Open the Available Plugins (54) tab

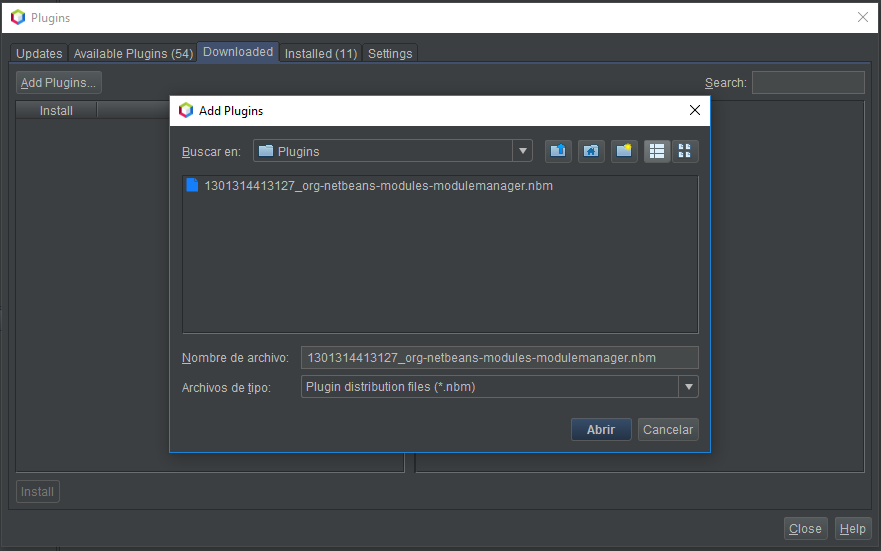(133, 53)
